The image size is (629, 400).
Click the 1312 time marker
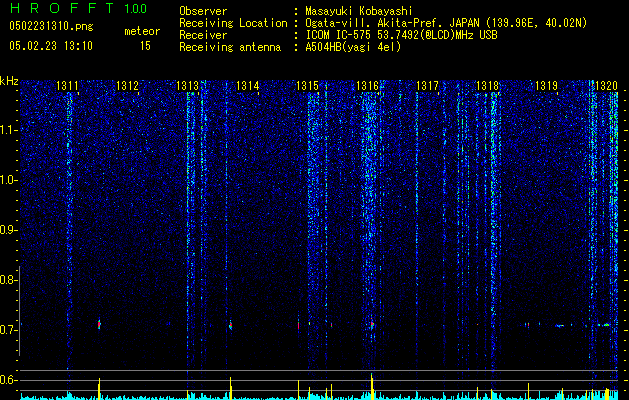pyautogui.click(x=127, y=85)
